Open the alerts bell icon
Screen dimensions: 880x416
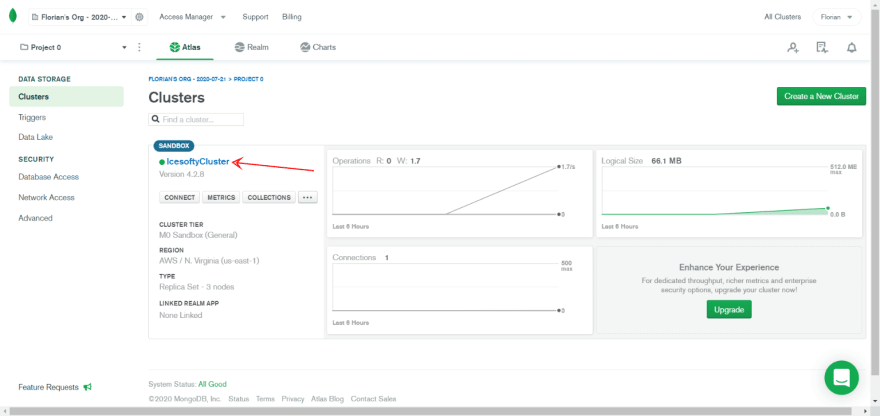click(x=851, y=48)
